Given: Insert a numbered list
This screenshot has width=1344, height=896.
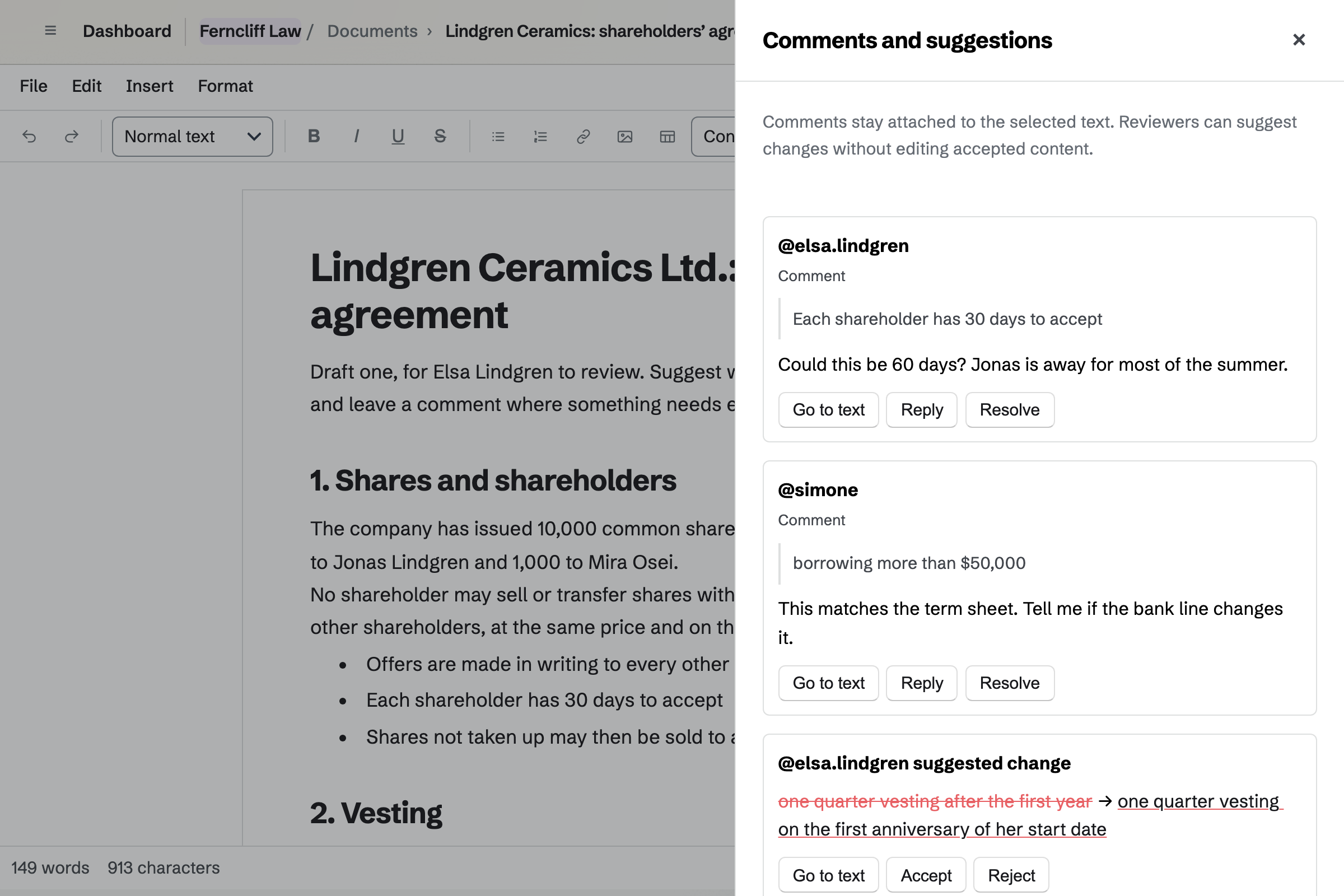Looking at the screenshot, I should pyautogui.click(x=540, y=137).
